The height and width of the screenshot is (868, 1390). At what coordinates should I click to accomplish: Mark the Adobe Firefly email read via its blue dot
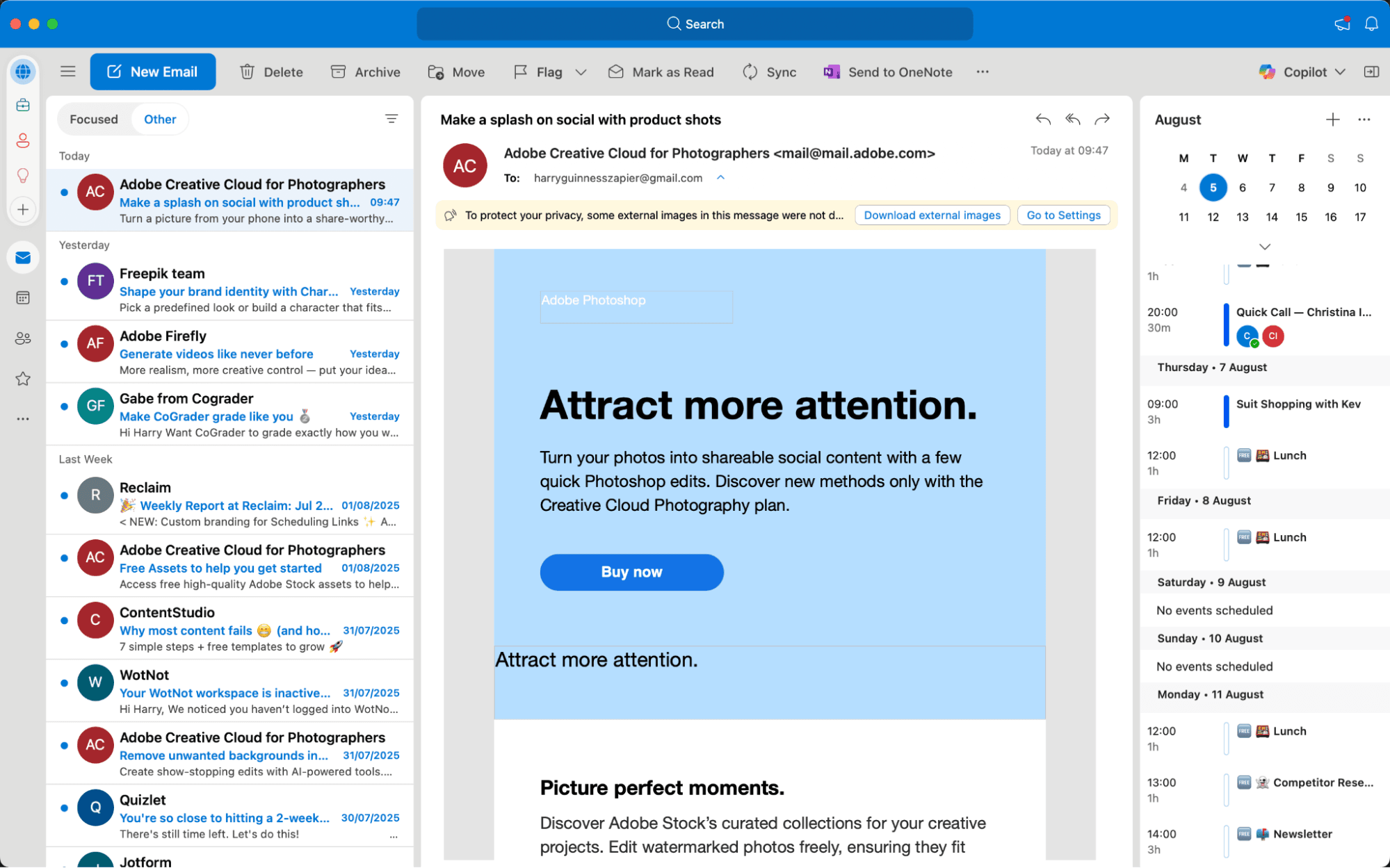pyautogui.click(x=65, y=343)
